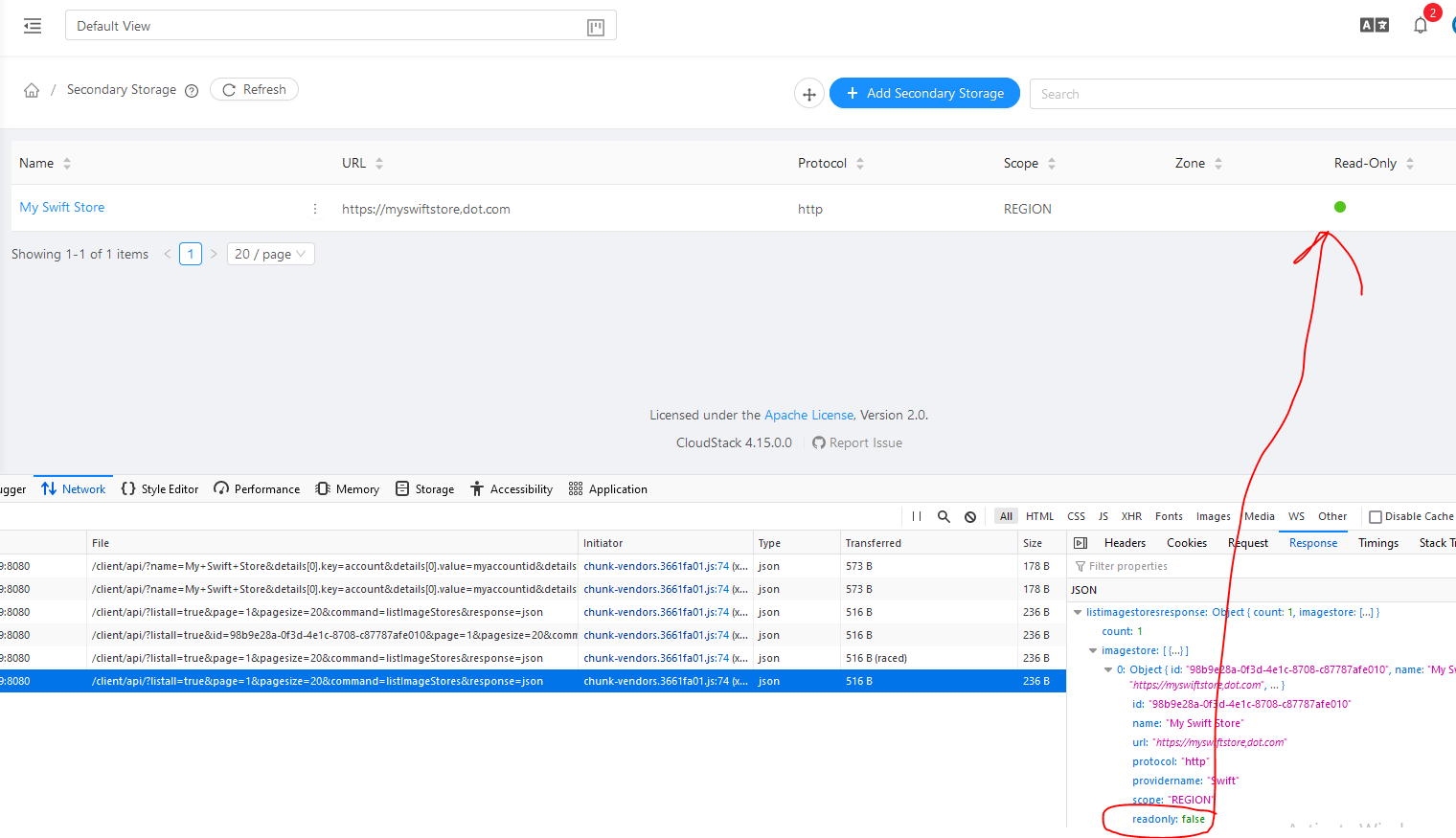
Task: Sort by URL column
Action: pos(379,164)
